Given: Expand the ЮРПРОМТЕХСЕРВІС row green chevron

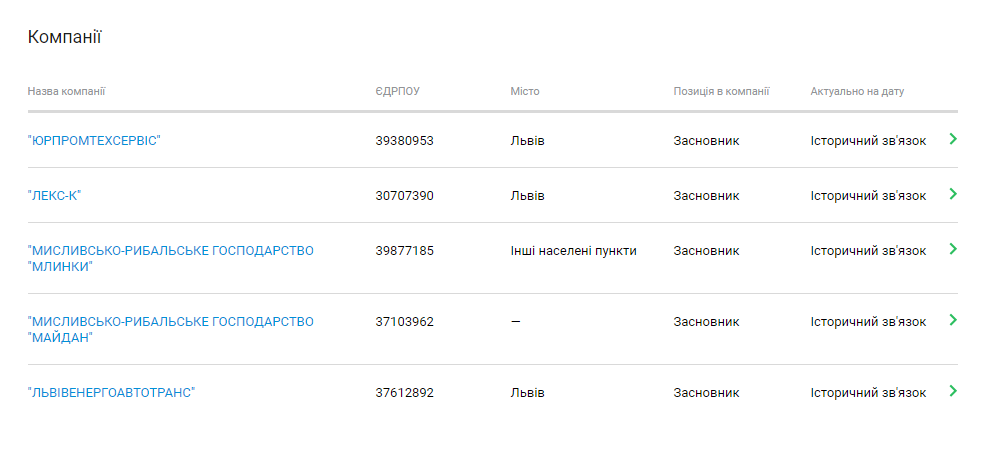Looking at the screenshot, I should [953, 139].
